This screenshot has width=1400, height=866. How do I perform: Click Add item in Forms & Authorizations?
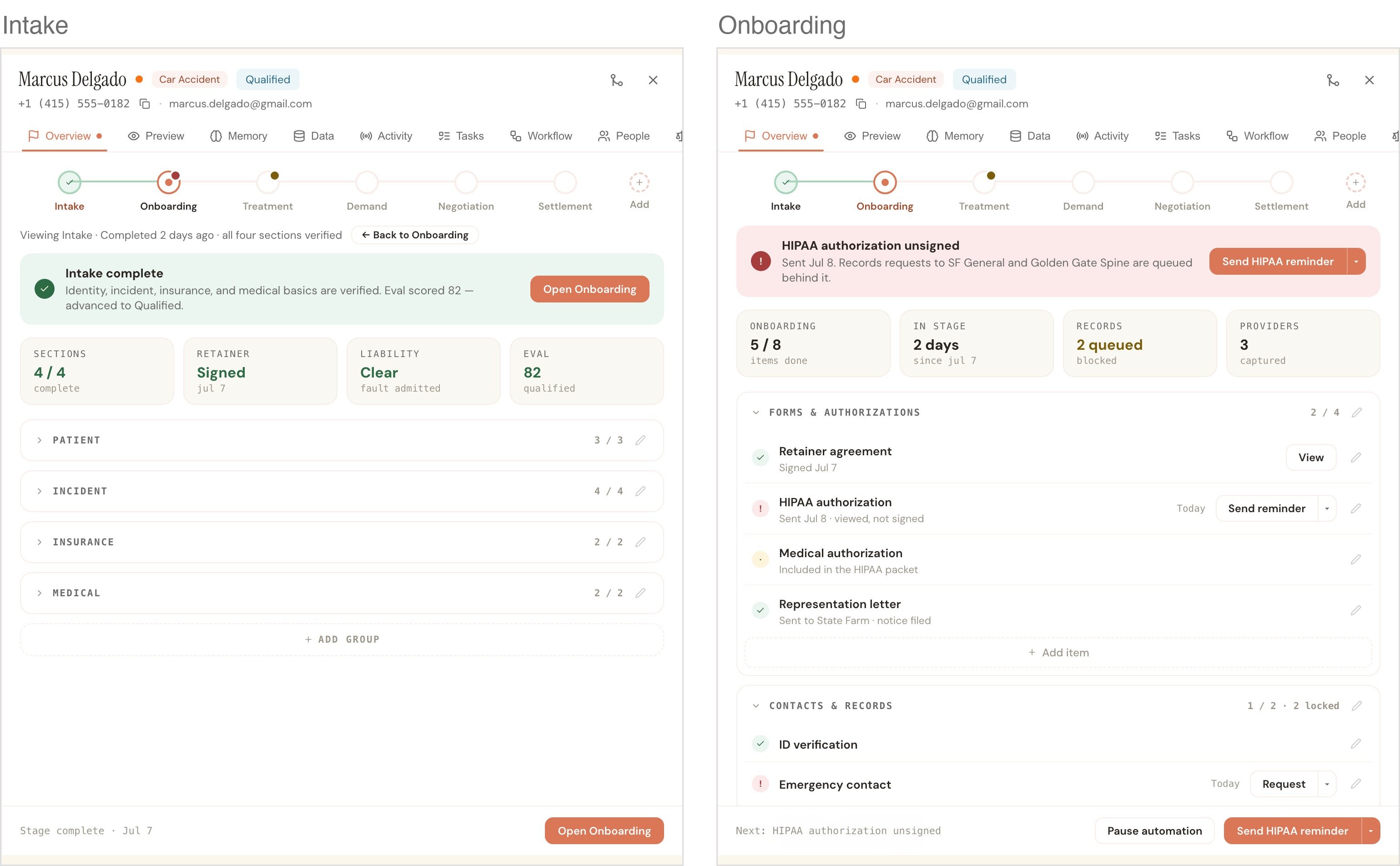click(1058, 652)
